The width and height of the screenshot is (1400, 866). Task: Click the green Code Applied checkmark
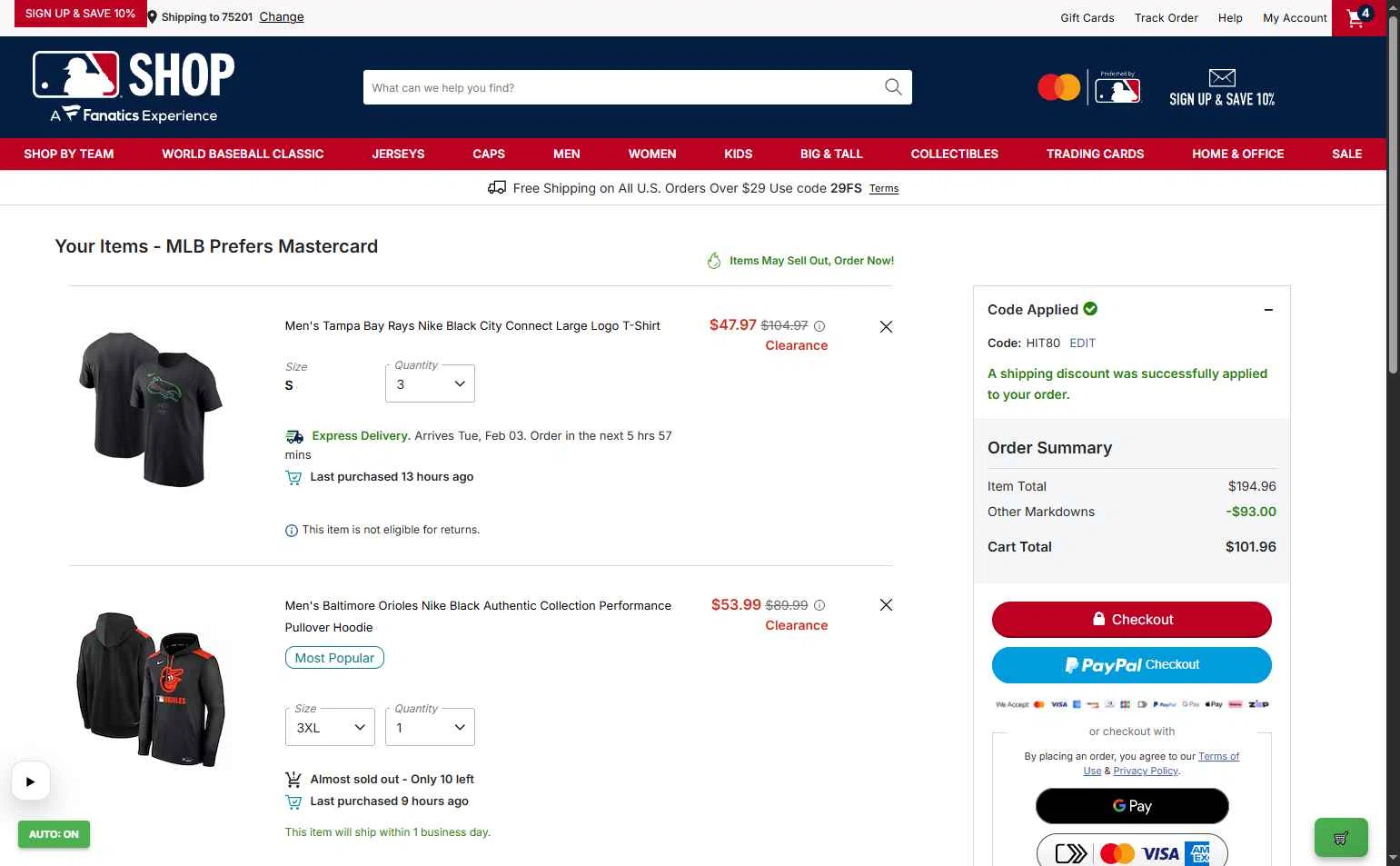point(1090,309)
